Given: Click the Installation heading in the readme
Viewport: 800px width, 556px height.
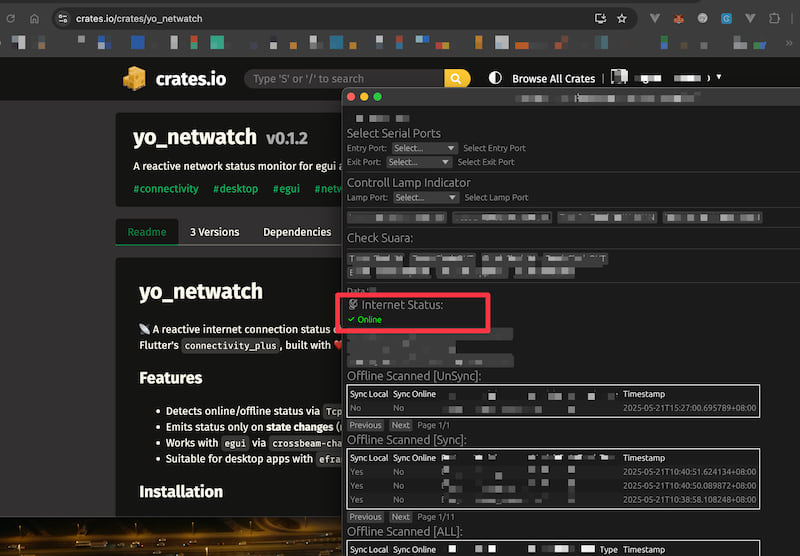Looking at the screenshot, I should [181, 492].
